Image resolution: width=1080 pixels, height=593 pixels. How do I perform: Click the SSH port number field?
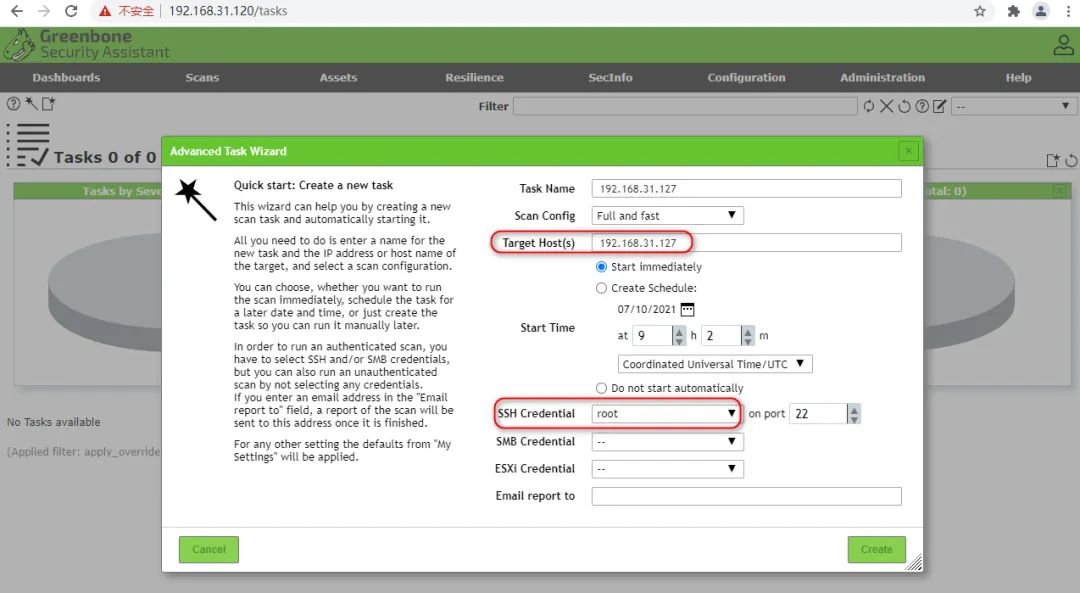click(818, 414)
